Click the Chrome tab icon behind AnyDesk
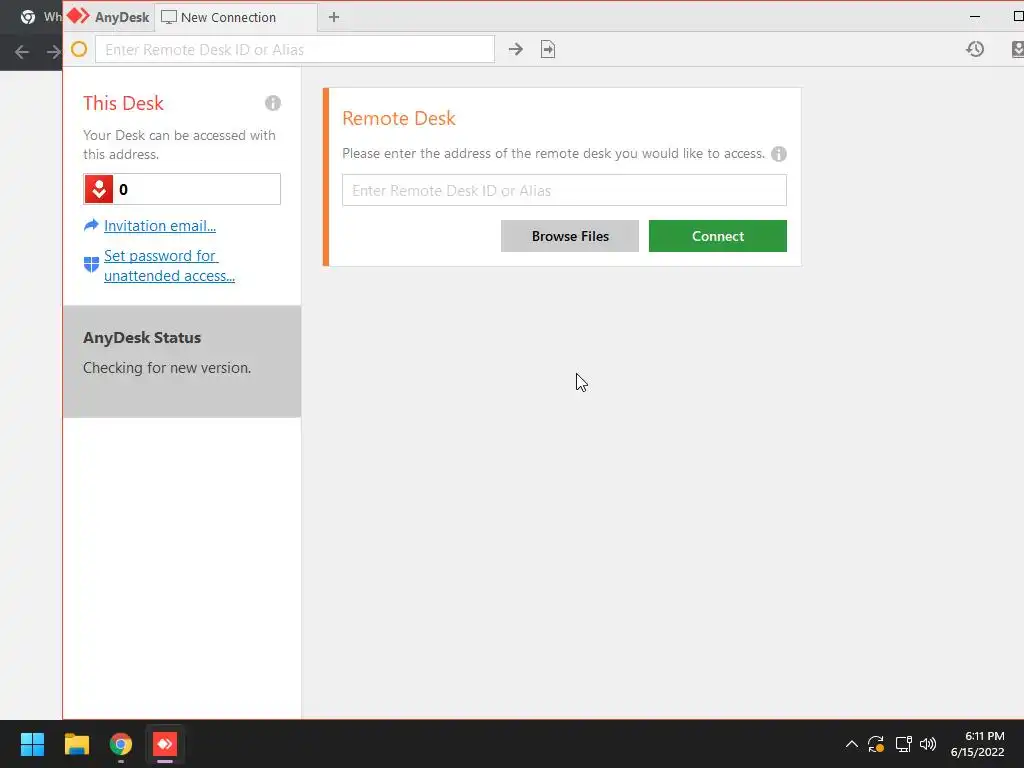 [28, 17]
